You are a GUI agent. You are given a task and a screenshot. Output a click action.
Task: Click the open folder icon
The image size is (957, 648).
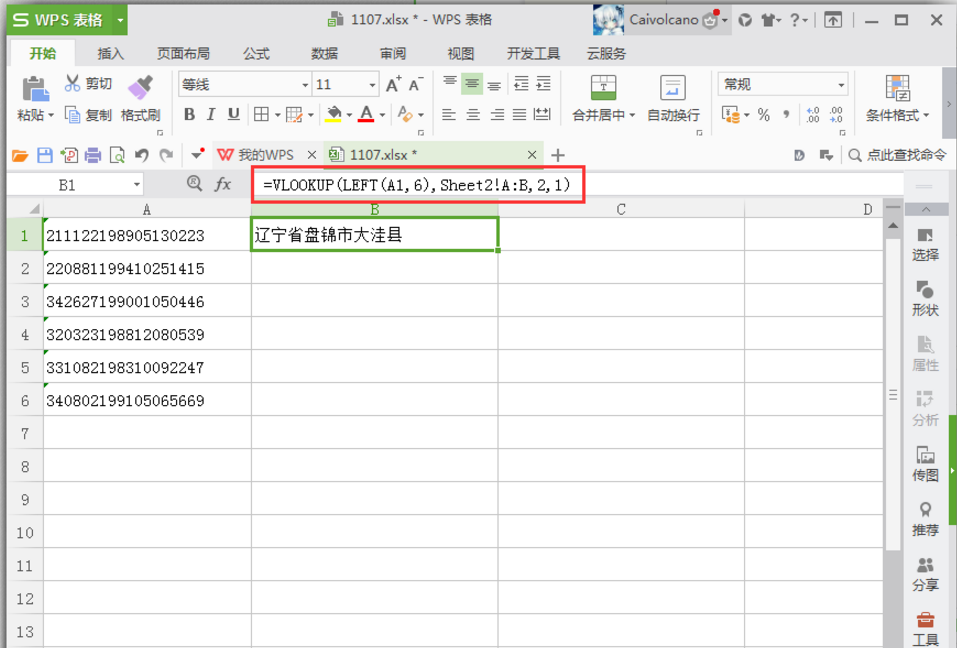pos(20,156)
